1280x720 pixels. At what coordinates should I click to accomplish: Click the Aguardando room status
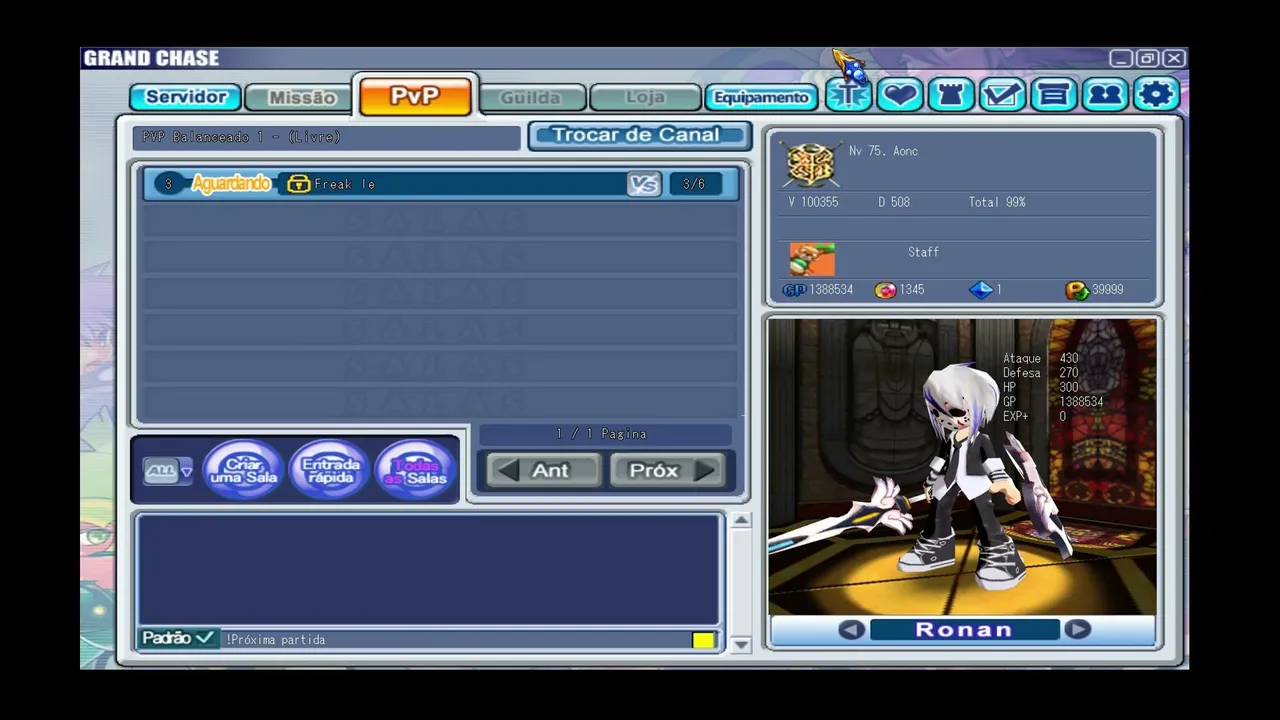(231, 184)
